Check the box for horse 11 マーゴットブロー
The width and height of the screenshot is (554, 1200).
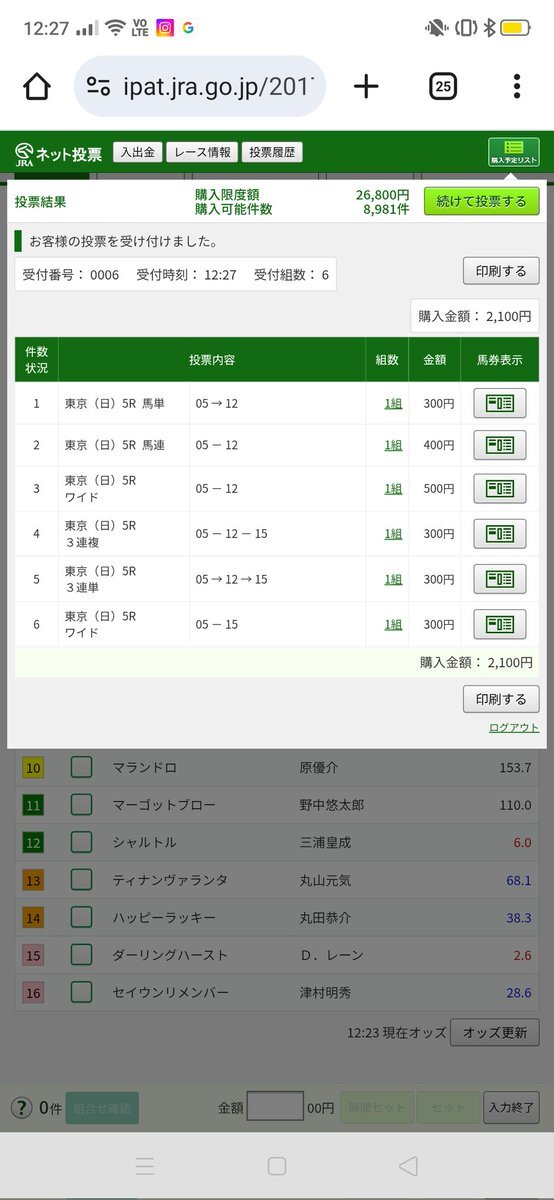82,805
